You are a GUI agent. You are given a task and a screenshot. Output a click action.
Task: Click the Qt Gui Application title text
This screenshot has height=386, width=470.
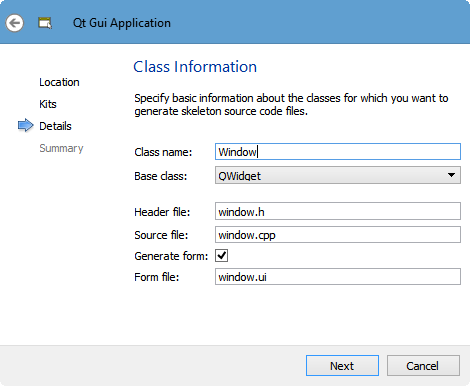coord(122,23)
